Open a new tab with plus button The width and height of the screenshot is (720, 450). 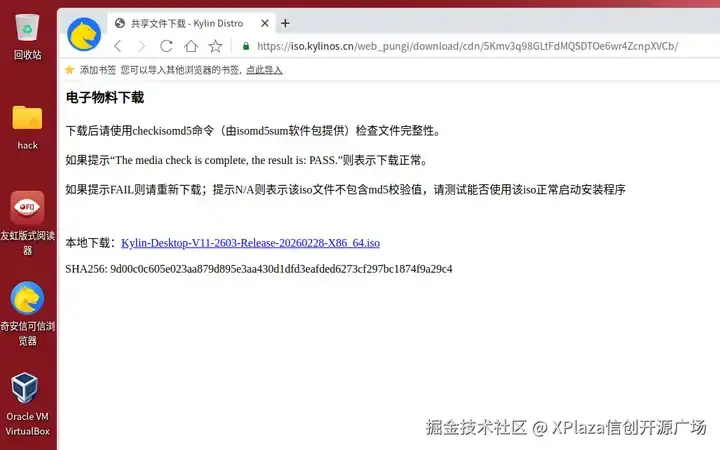[285, 23]
